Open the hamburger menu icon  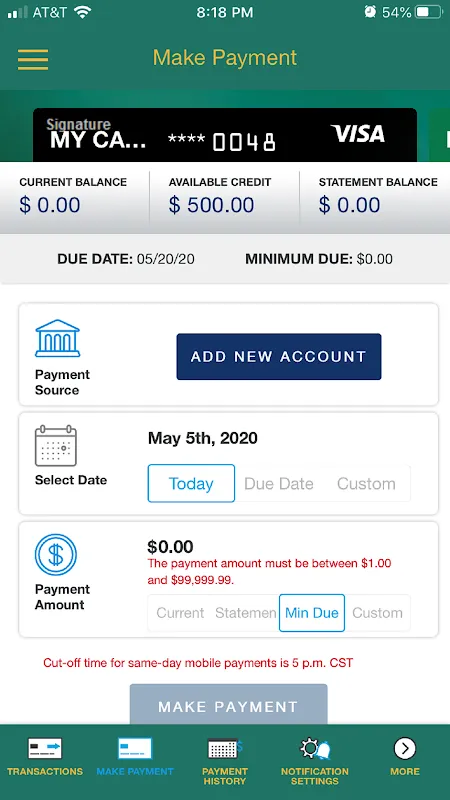point(33,60)
